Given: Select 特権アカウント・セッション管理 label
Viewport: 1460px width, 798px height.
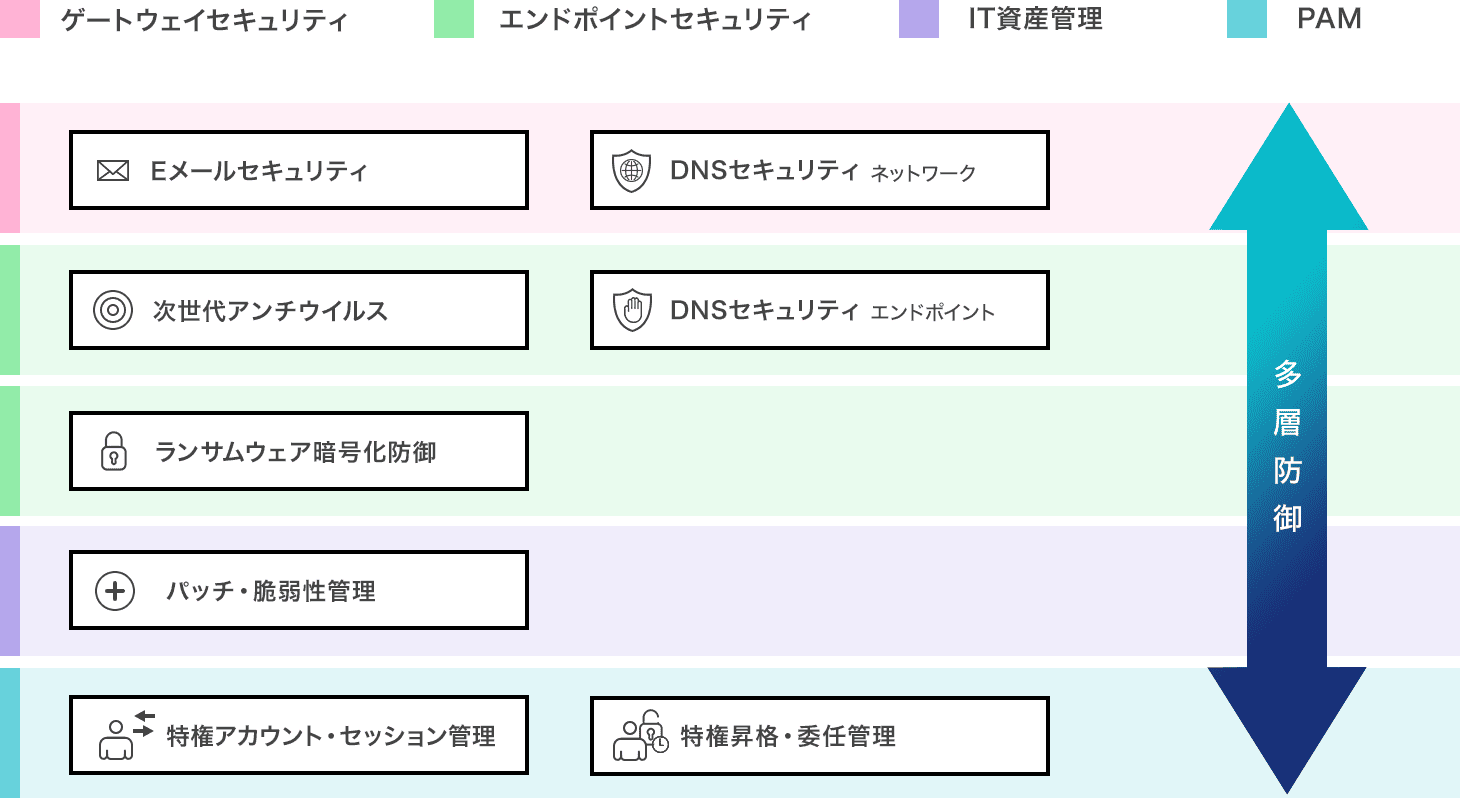Looking at the screenshot, I should (331, 737).
